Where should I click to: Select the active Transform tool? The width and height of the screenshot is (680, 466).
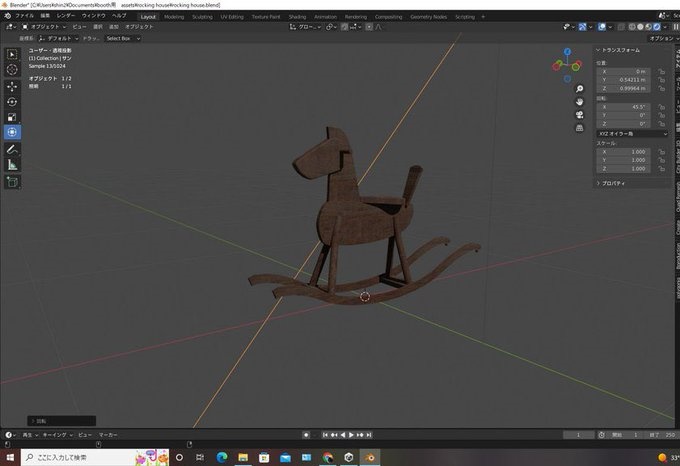[x=12, y=132]
